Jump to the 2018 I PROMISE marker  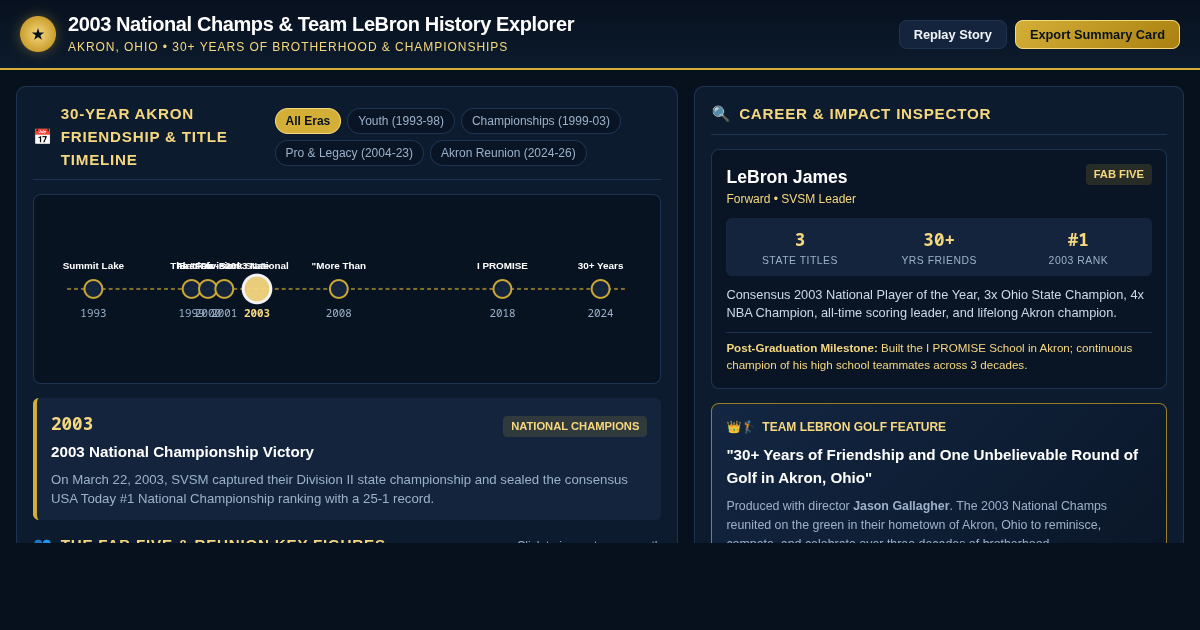(502, 289)
